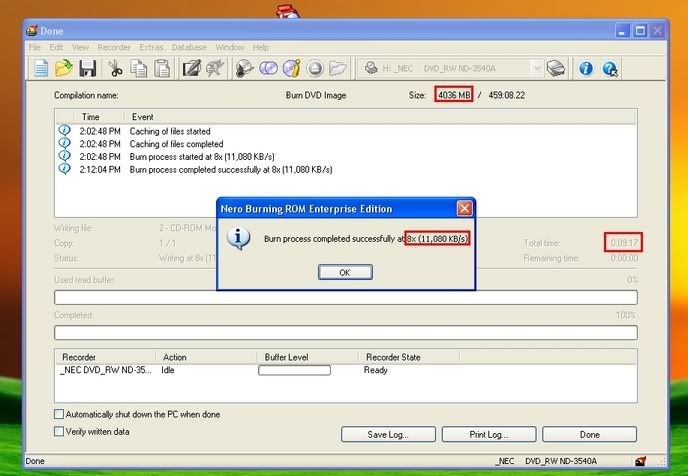Click the Event column header

pyautogui.click(x=143, y=117)
